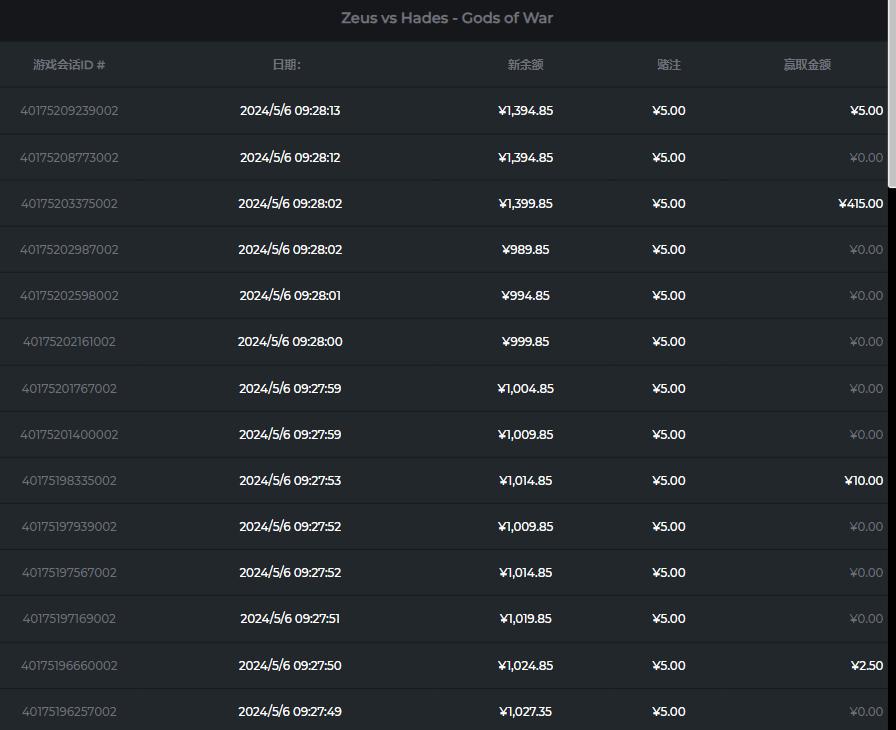Viewport: 896px width, 730px height.
Task: Click the vertical scrollbar thumb on the right
Action: (x=892, y=94)
